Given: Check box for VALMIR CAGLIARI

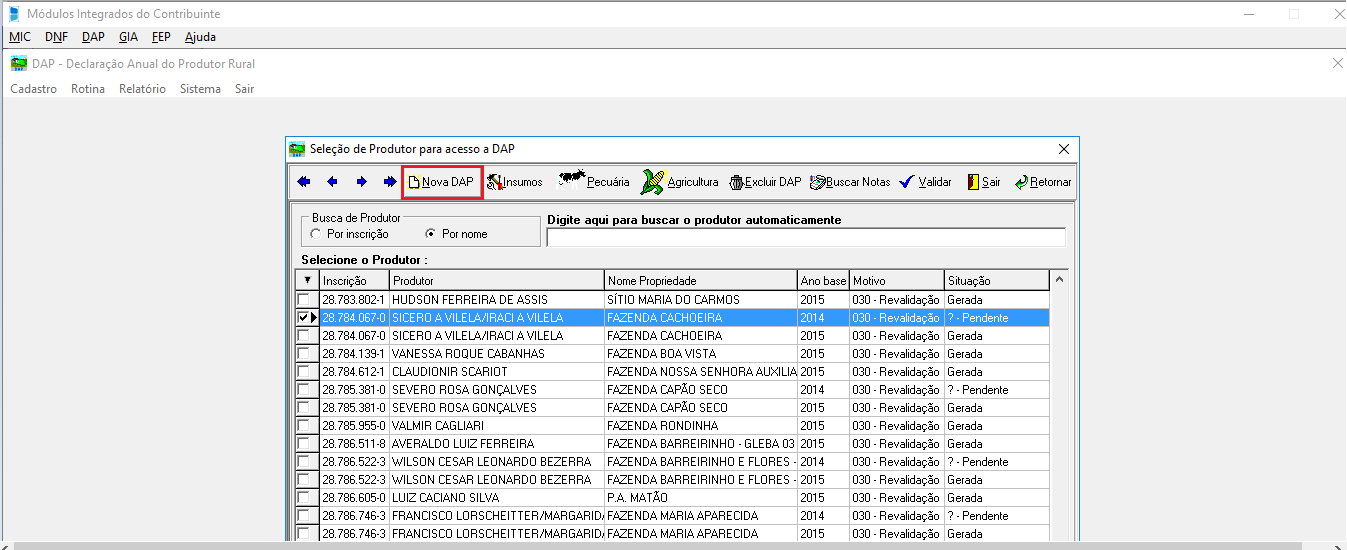Looking at the screenshot, I should [x=304, y=426].
